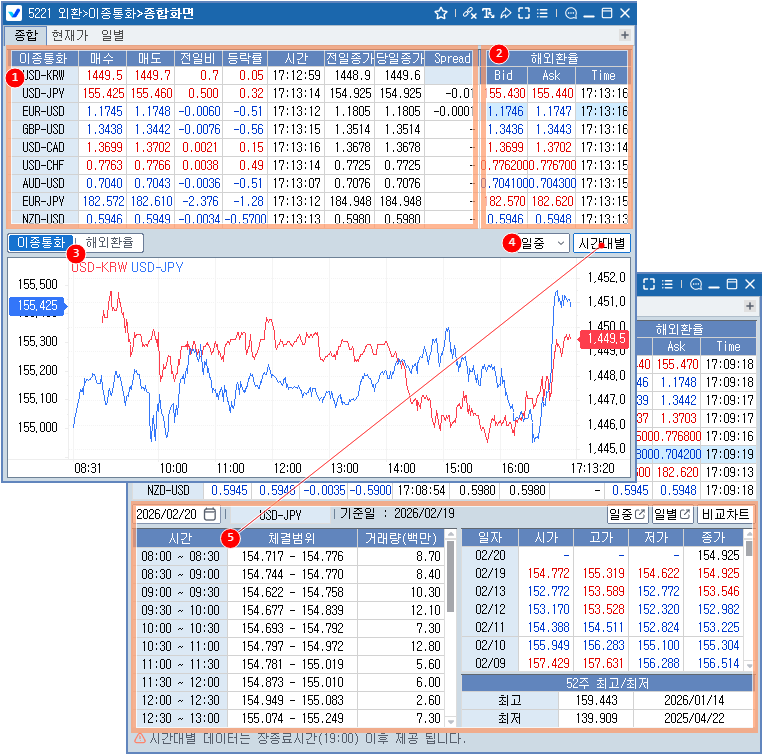763x755 pixels.
Task: Add screen 5221 to favorites with star icon
Action: pyautogui.click(x=441, y=13)
